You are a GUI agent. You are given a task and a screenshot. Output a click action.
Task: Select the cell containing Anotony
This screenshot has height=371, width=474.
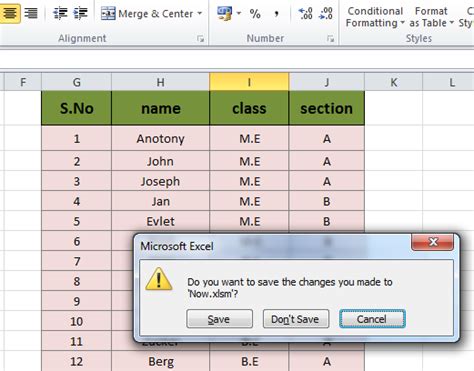coord(160,138)
